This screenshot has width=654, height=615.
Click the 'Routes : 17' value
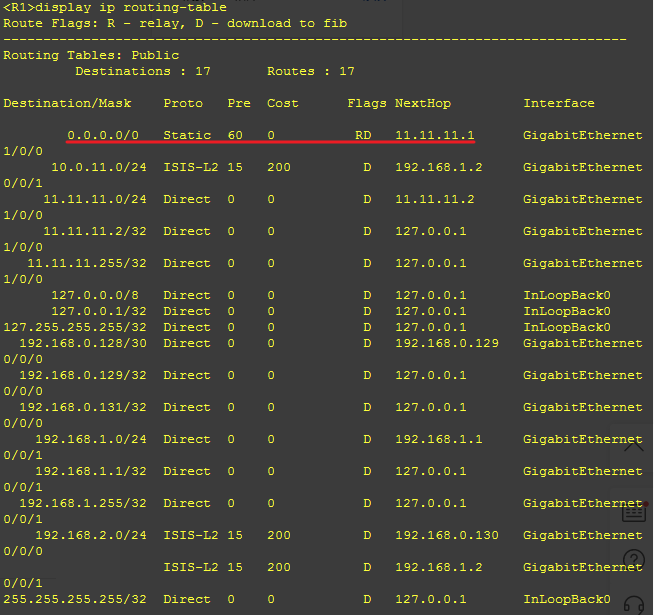(311, 71)
